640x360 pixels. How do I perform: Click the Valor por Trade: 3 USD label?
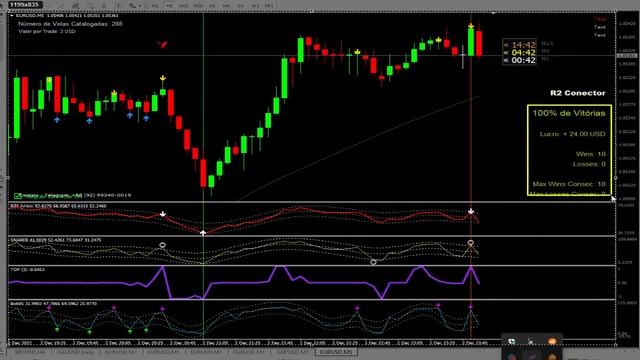pos(47,31)
